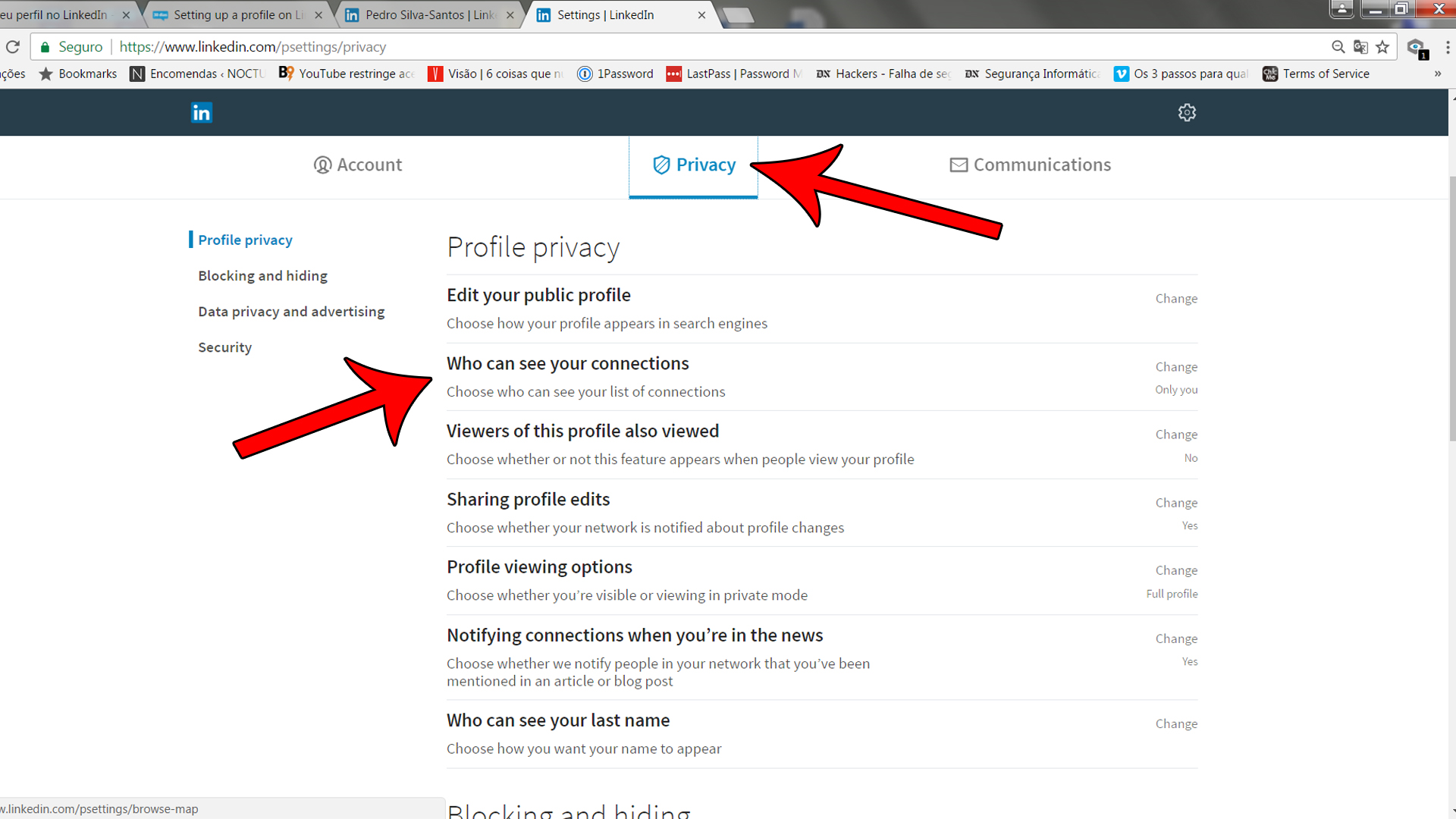Change Who can see your last name

(x=1176, y=723)
